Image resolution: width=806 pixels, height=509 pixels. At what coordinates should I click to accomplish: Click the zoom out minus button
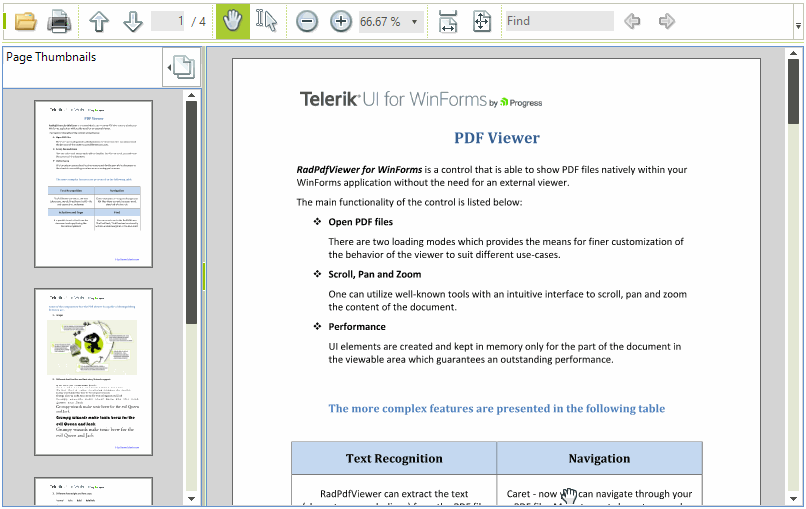(307, 22)
